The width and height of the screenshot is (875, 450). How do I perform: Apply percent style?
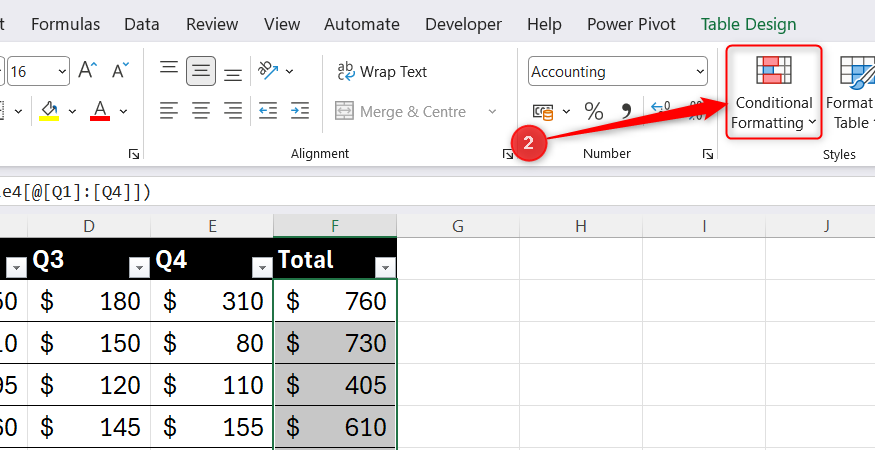(x=594, y=112)
